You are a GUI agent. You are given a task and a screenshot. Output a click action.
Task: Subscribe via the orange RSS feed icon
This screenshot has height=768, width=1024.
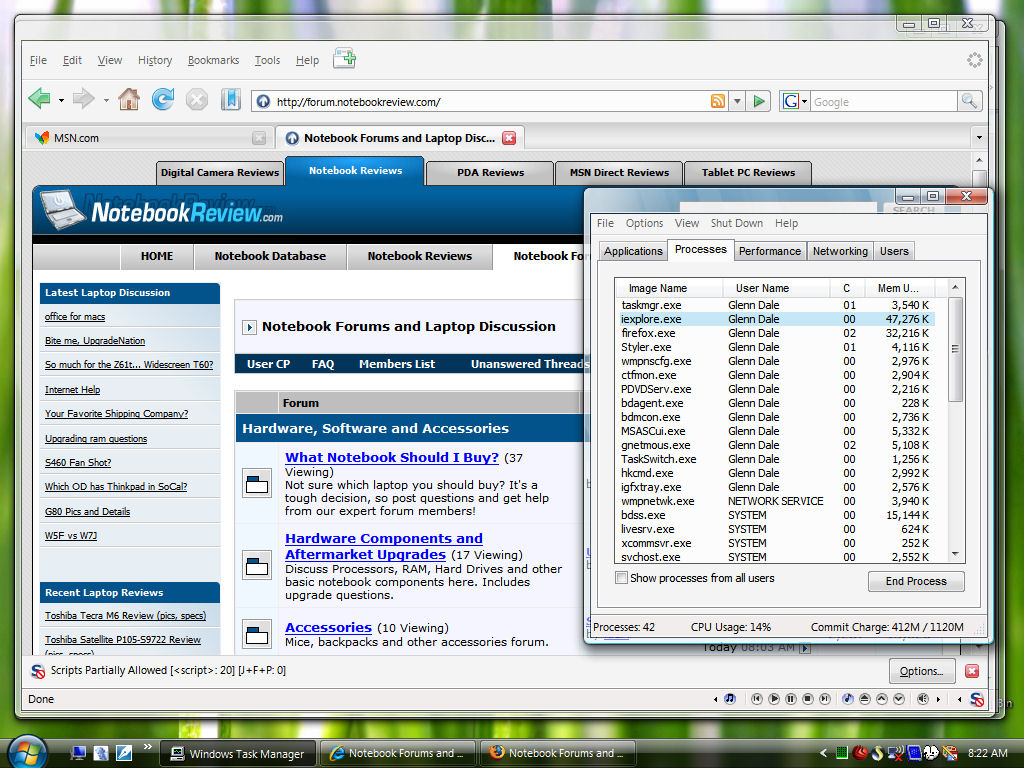coord(718,101)
